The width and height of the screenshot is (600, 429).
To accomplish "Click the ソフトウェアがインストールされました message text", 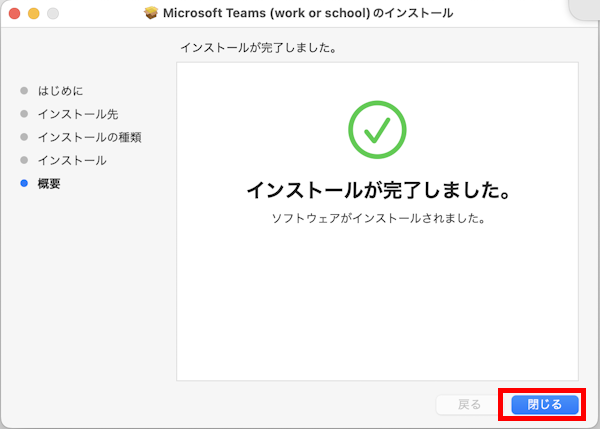I will [378, 217].
